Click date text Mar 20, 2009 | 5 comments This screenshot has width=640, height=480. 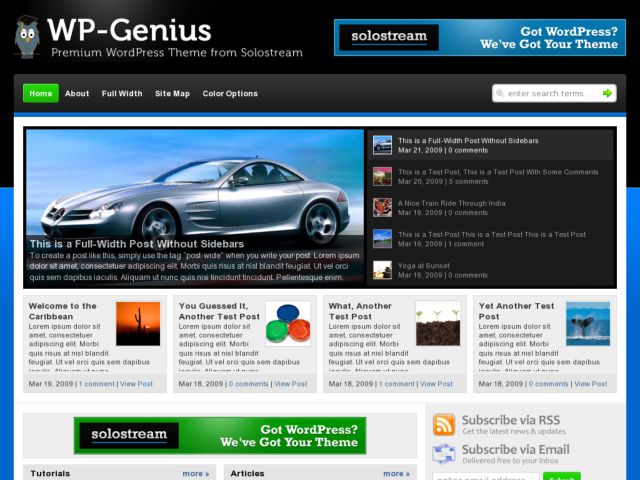coord(443,182)
